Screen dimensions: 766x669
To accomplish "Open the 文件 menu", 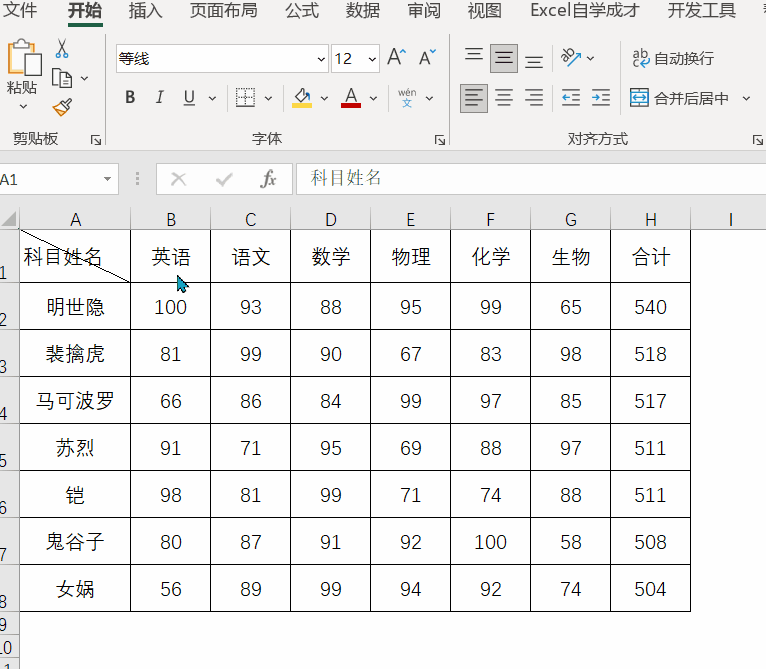I will [20, 10].
